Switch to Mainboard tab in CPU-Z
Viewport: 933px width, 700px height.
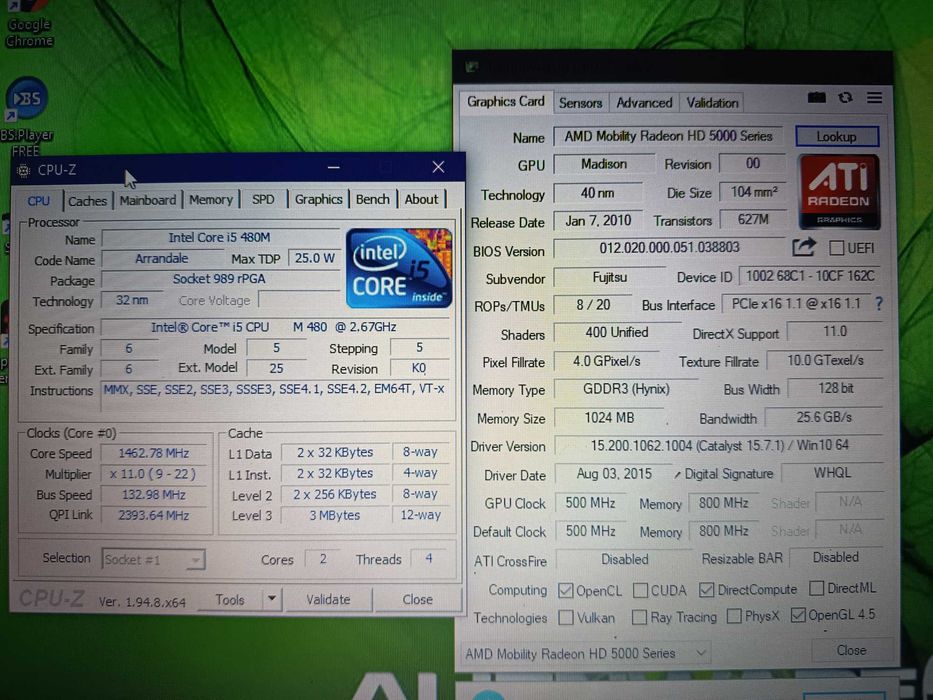click(148, 200)
